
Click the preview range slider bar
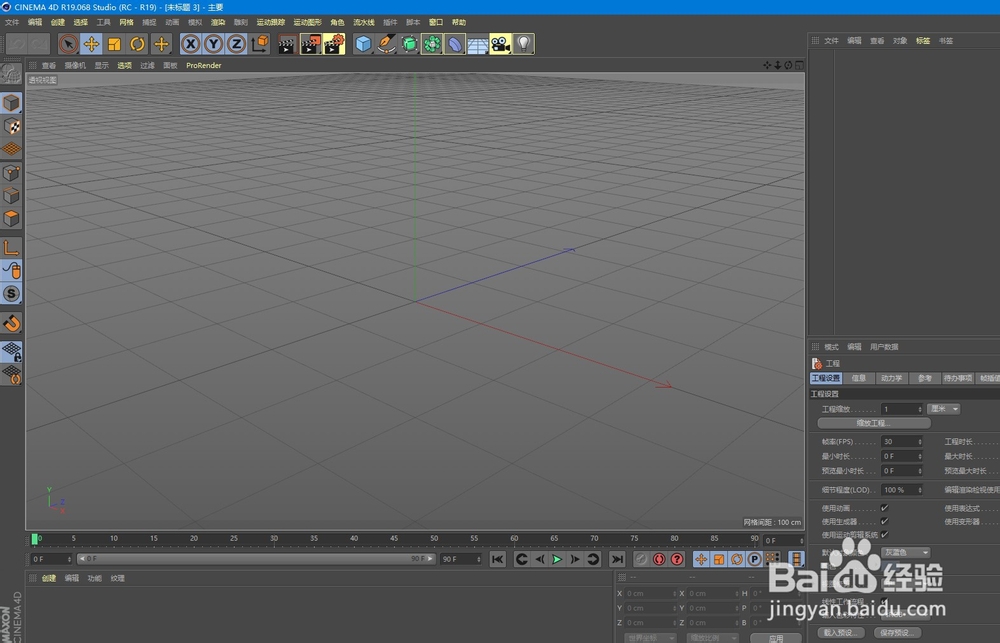click(x=256, y=559)
